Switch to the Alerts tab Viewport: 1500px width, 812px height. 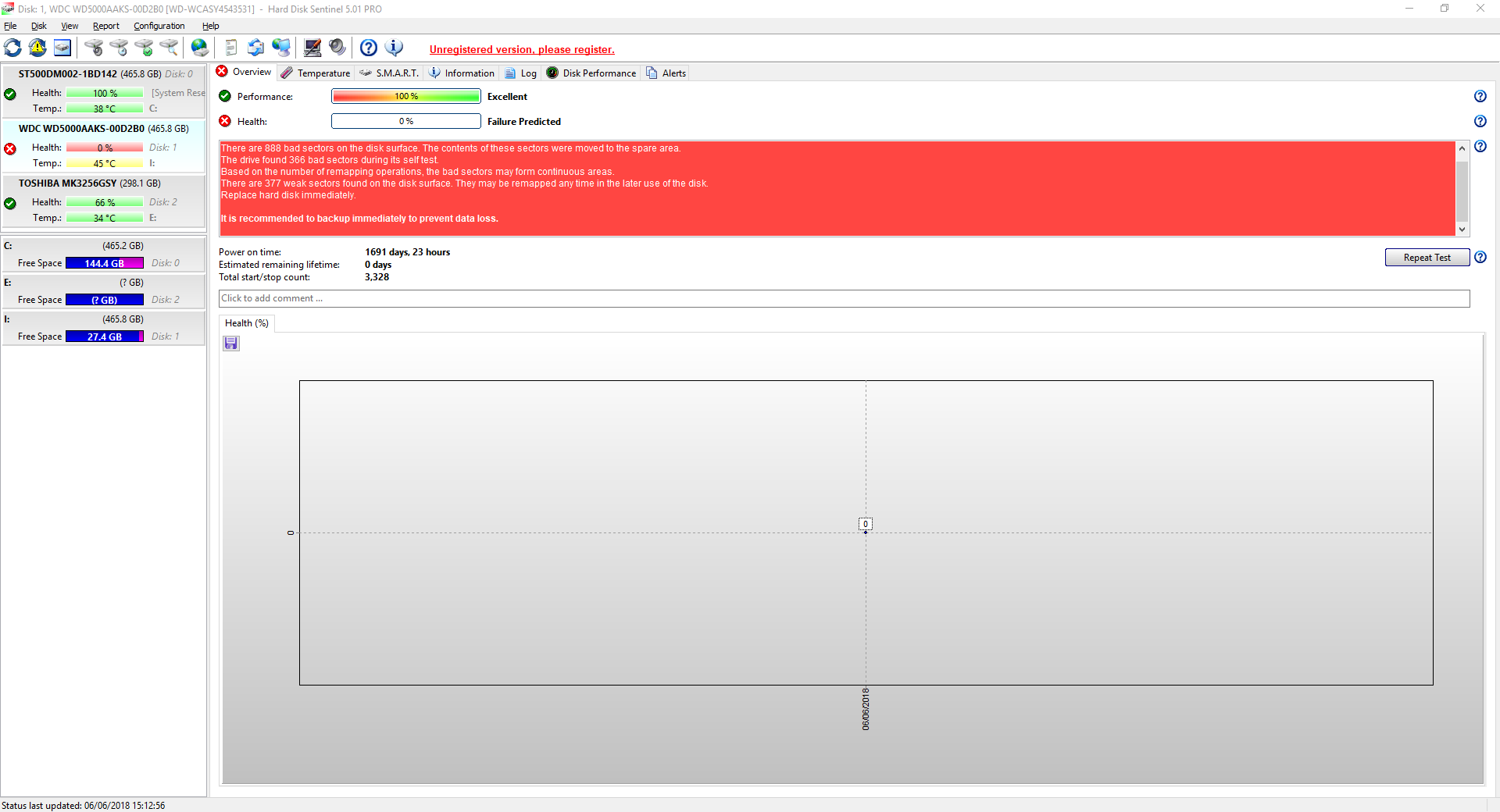click(x=666, y=73)
